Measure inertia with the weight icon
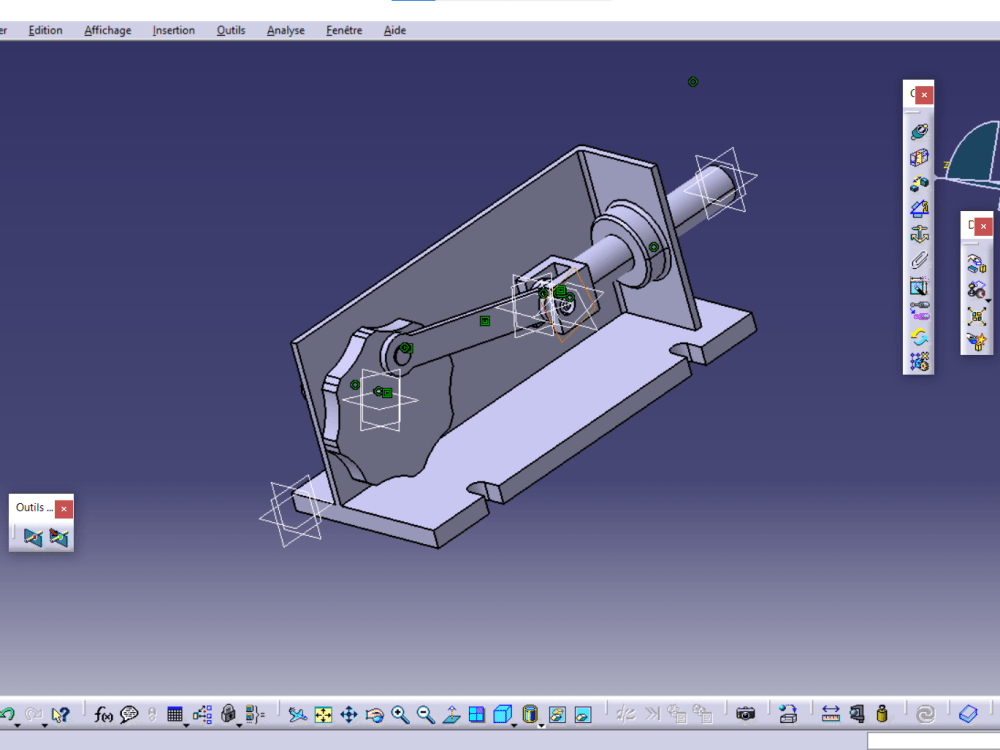Image resolution: width=1000 pixels, height=750 pixels. click(x=882, y=714)
